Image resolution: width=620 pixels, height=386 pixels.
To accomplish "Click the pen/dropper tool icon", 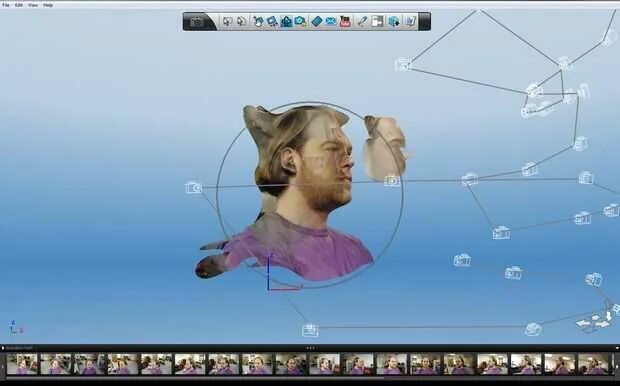I will (363, 21).
